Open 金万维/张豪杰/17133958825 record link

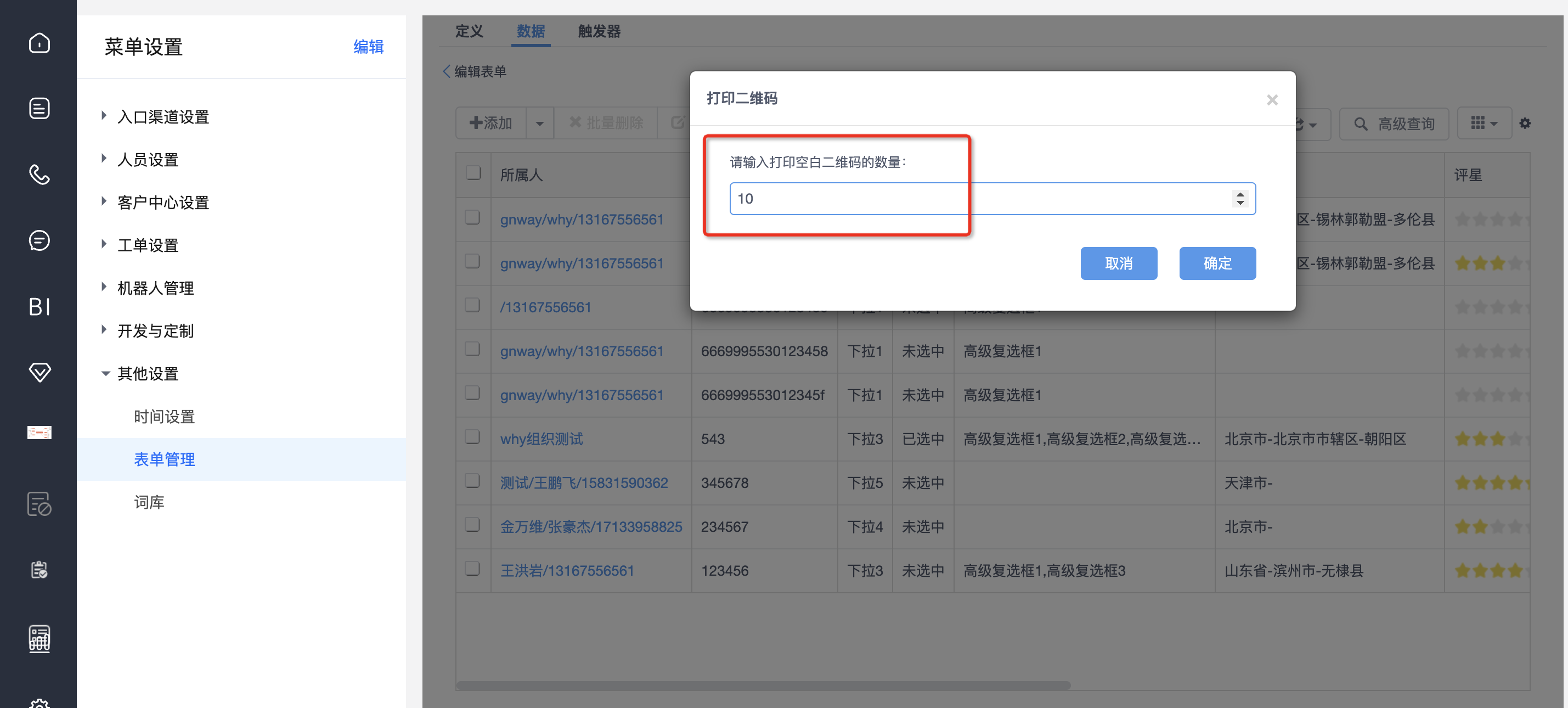pos(590,526)
